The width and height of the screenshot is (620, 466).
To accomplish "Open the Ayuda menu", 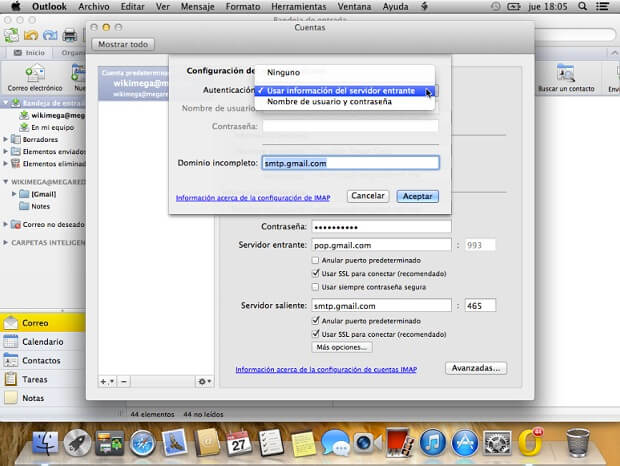I will (395, 7).
